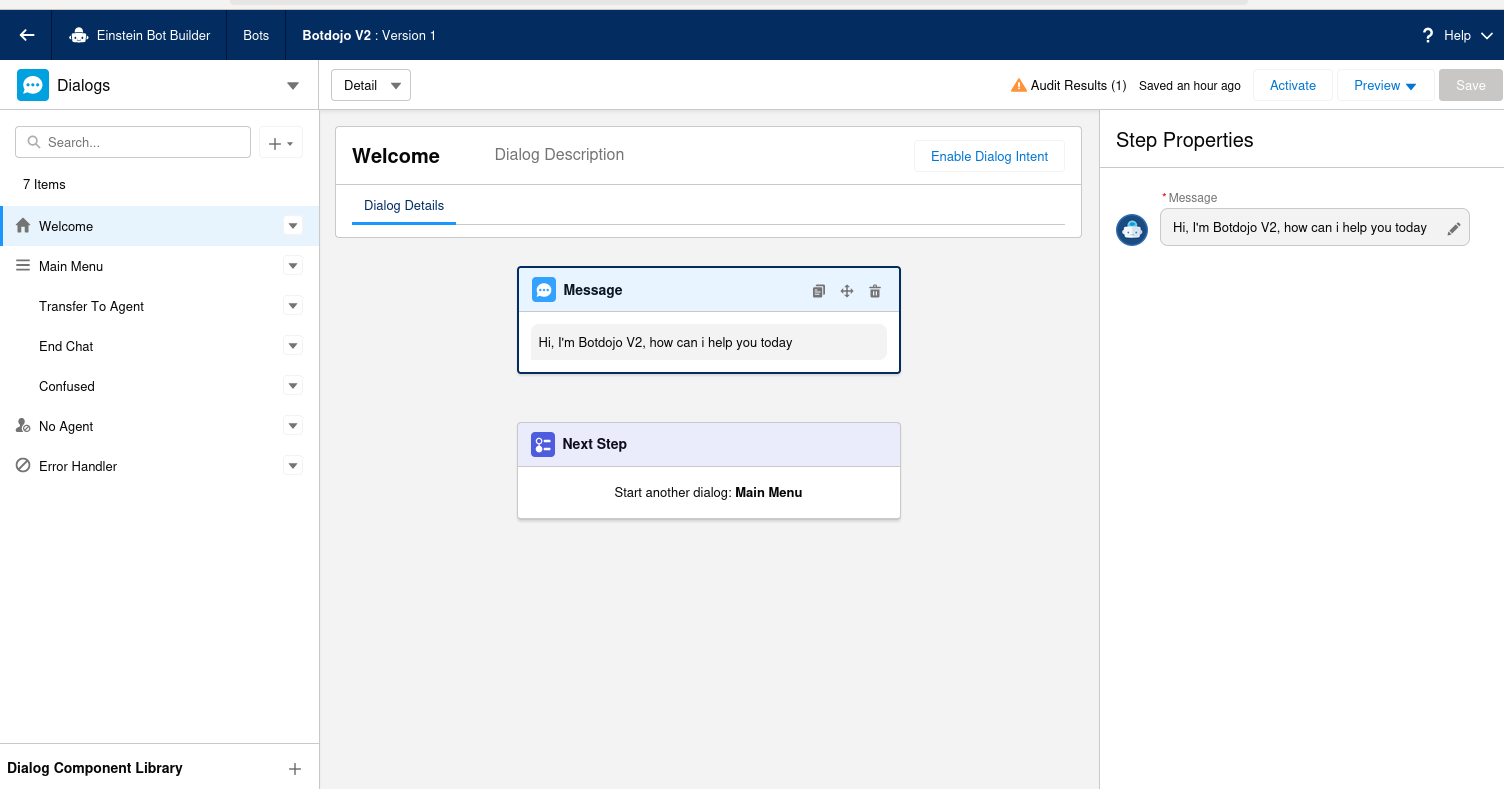
Task: Click the Dialog Description field
Action: [x=559, y=154]
